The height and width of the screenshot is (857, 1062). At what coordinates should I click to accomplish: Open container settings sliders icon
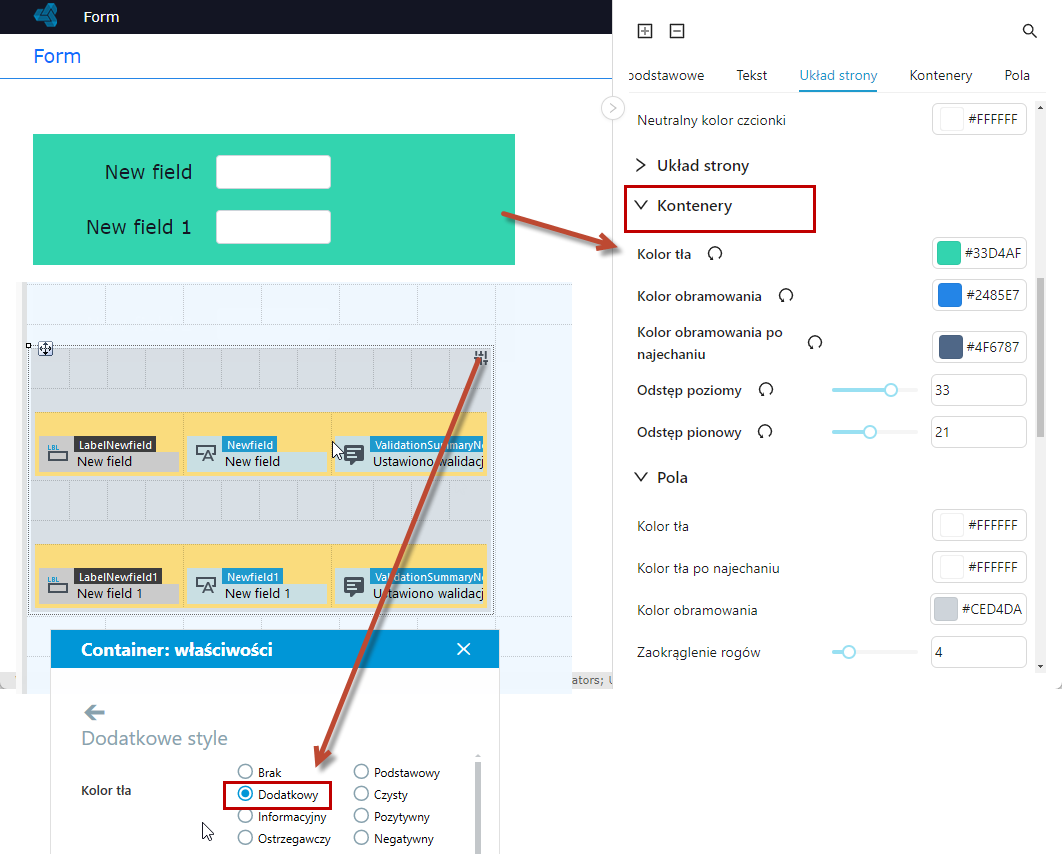(481, 358)
